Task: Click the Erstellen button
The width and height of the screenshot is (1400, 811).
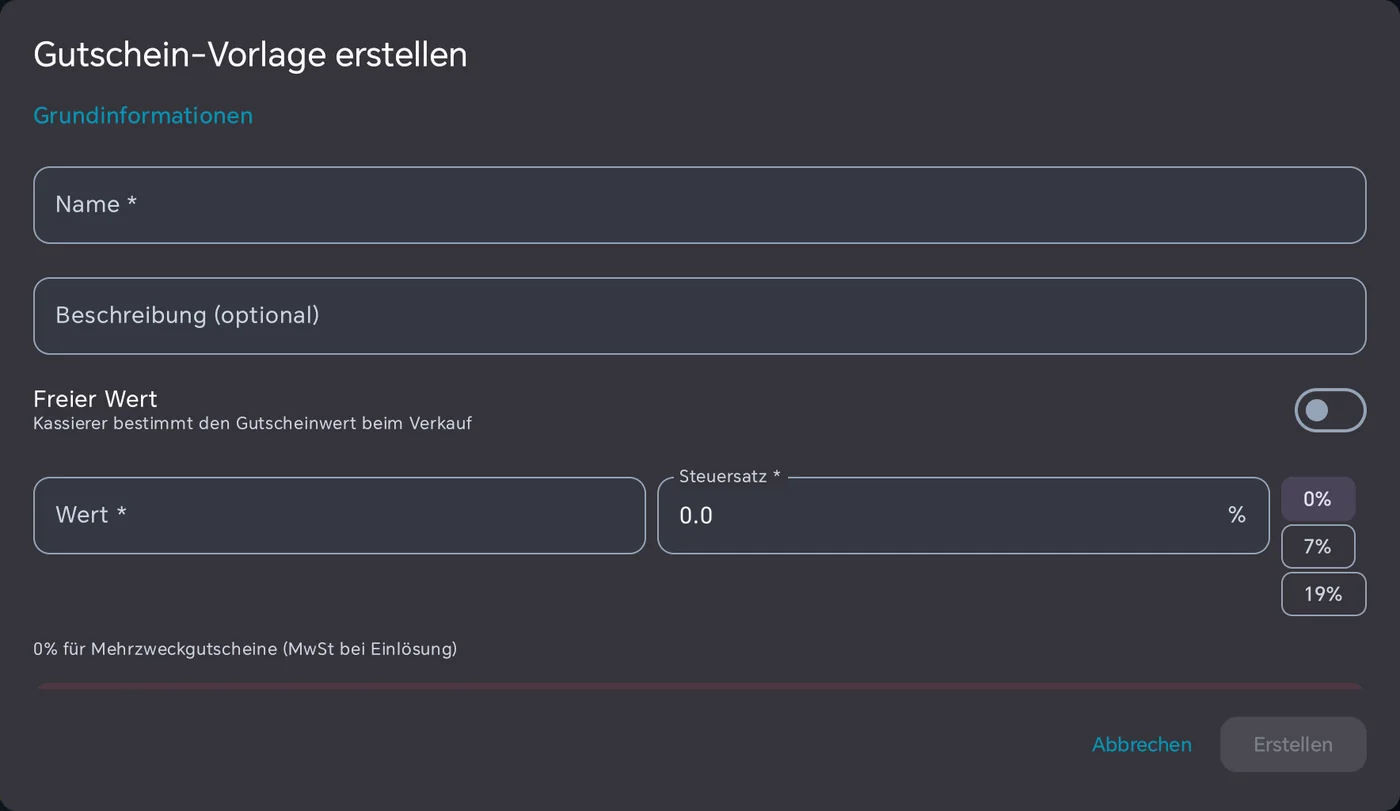Action: [1293, 744]
